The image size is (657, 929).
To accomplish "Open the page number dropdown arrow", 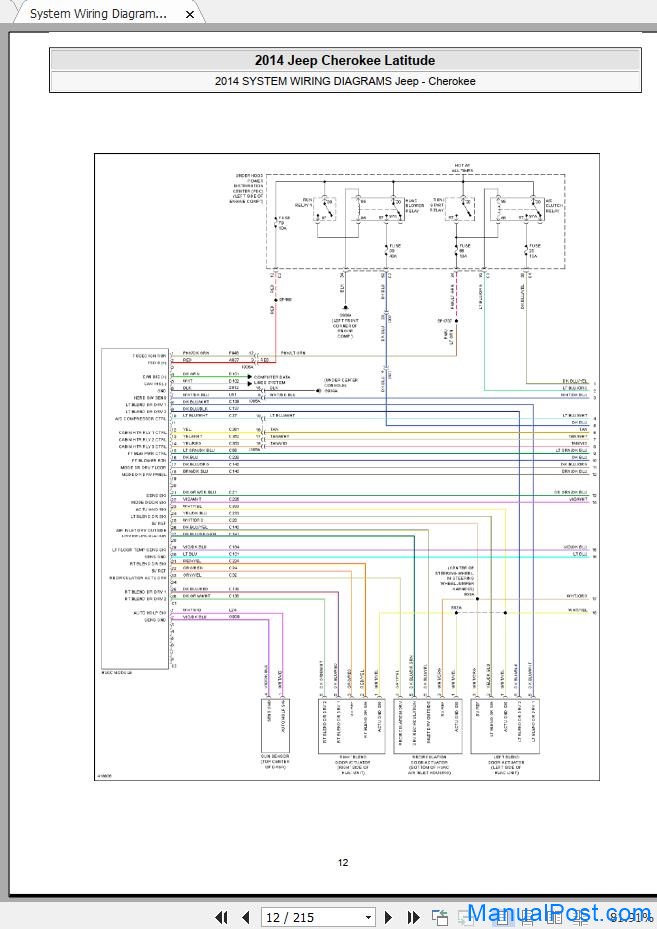I will coord(368,917).
